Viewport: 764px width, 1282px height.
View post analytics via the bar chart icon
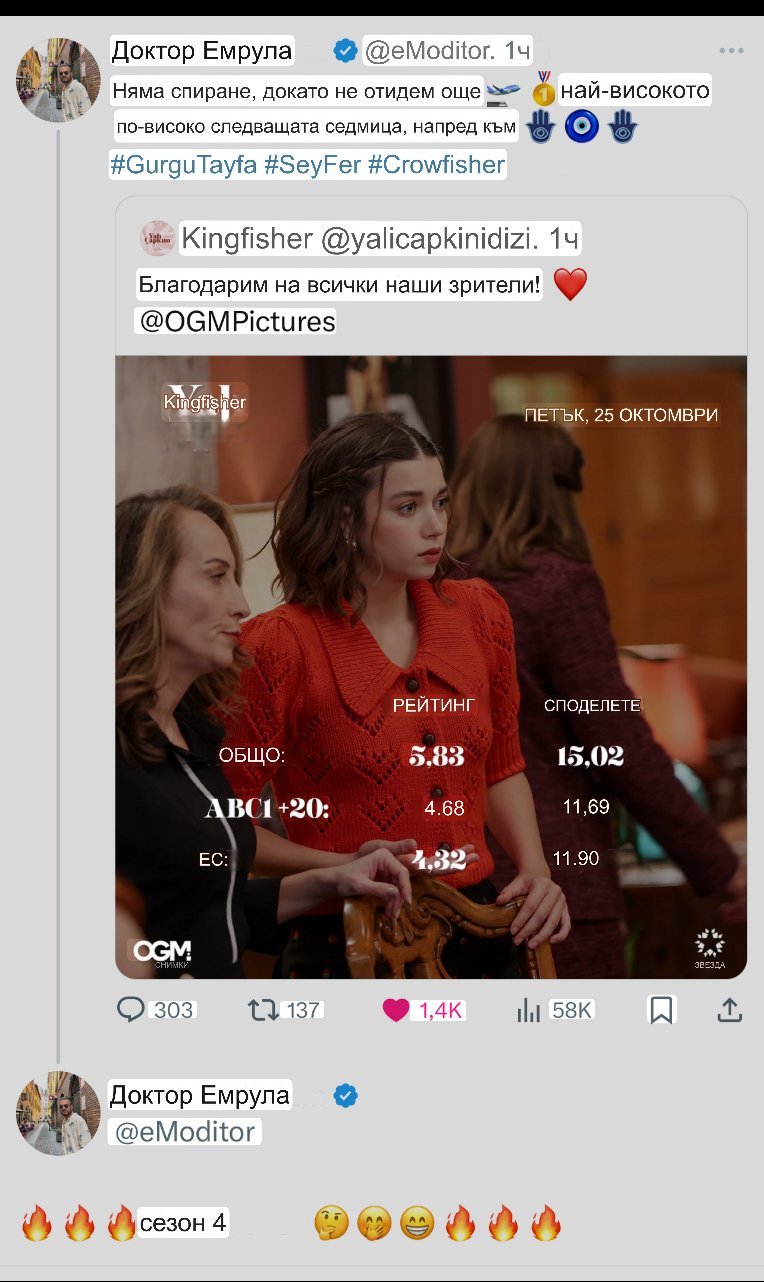529,1010
